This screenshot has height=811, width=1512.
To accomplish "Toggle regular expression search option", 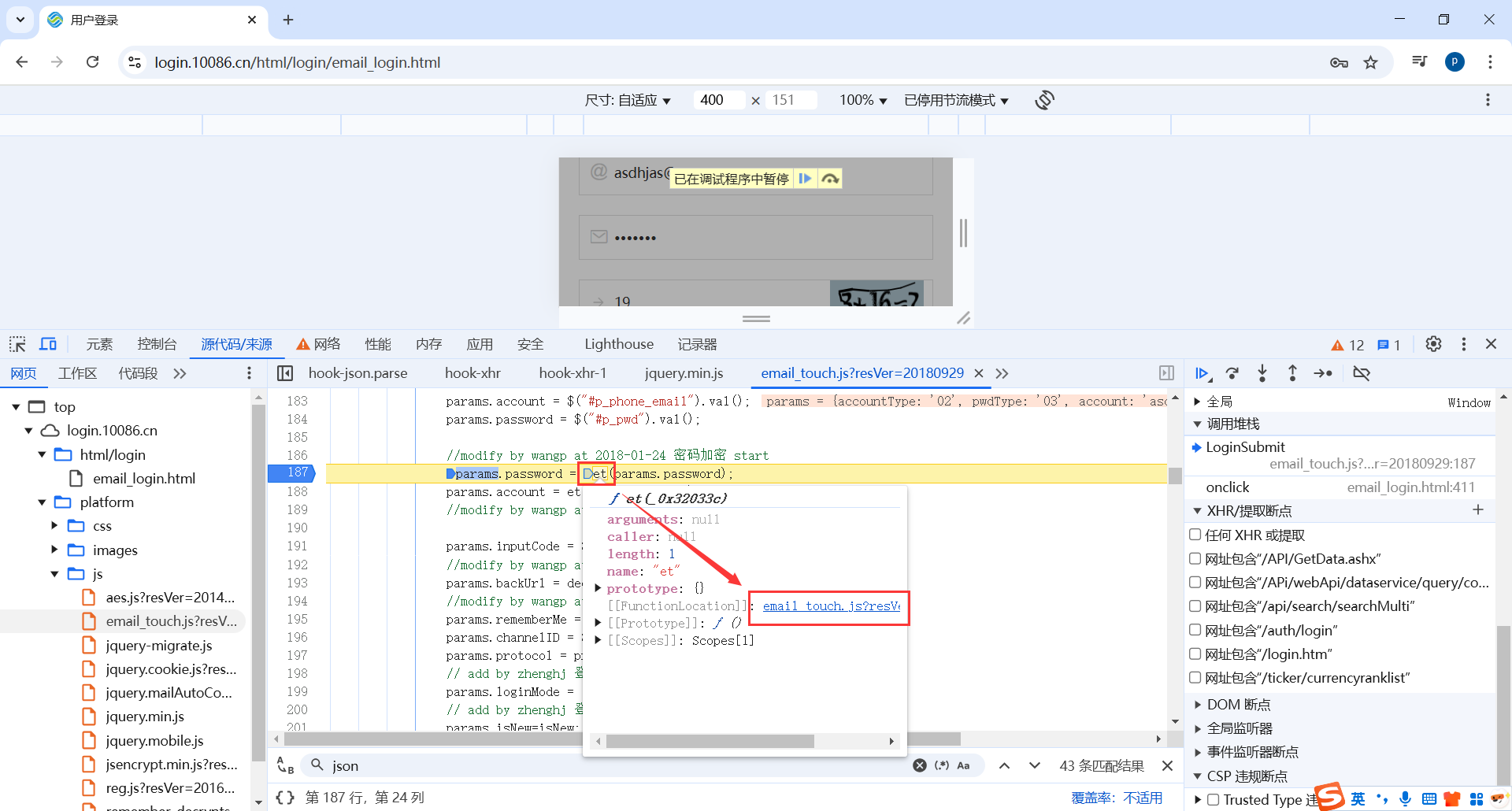I will click(942, 765).
